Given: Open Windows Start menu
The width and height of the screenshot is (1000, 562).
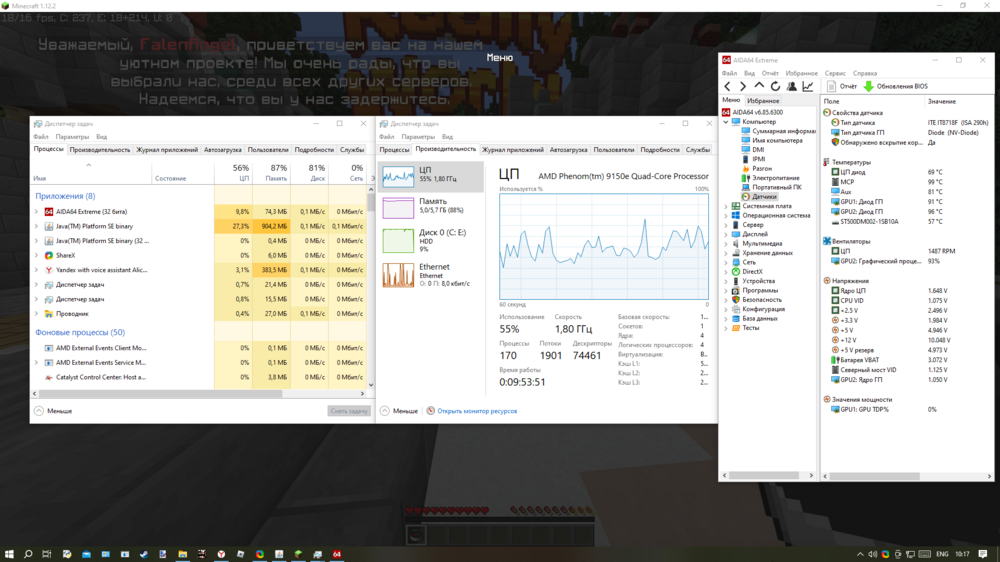Looking at the screenshot, I should pos(10,554).
